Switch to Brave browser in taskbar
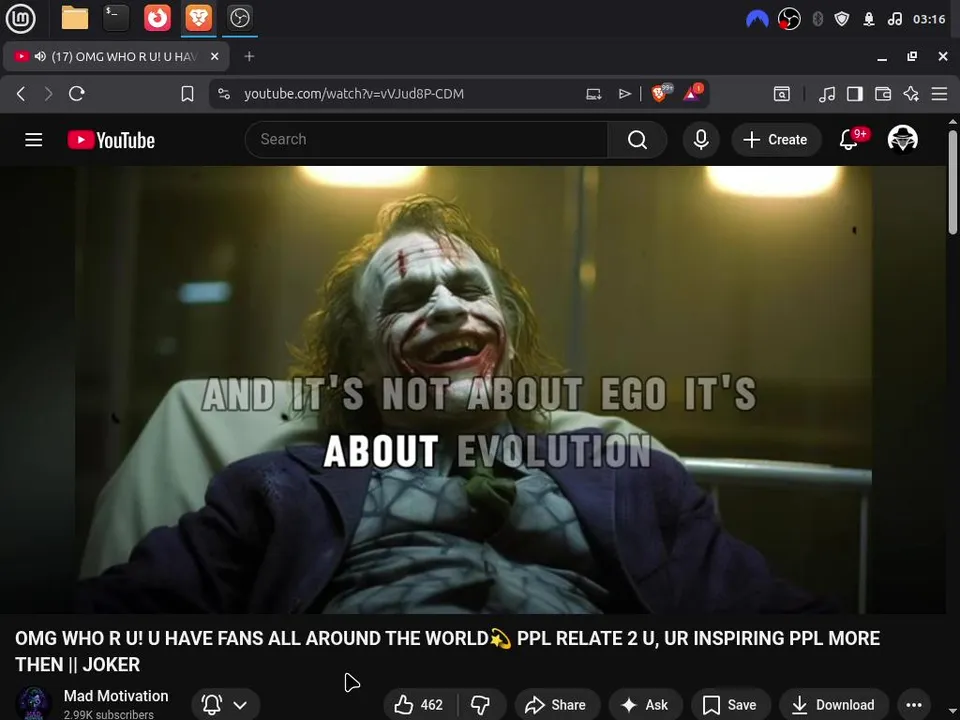Image resolution: width=960 pixels, height=720 pixels. coord(198,18)
